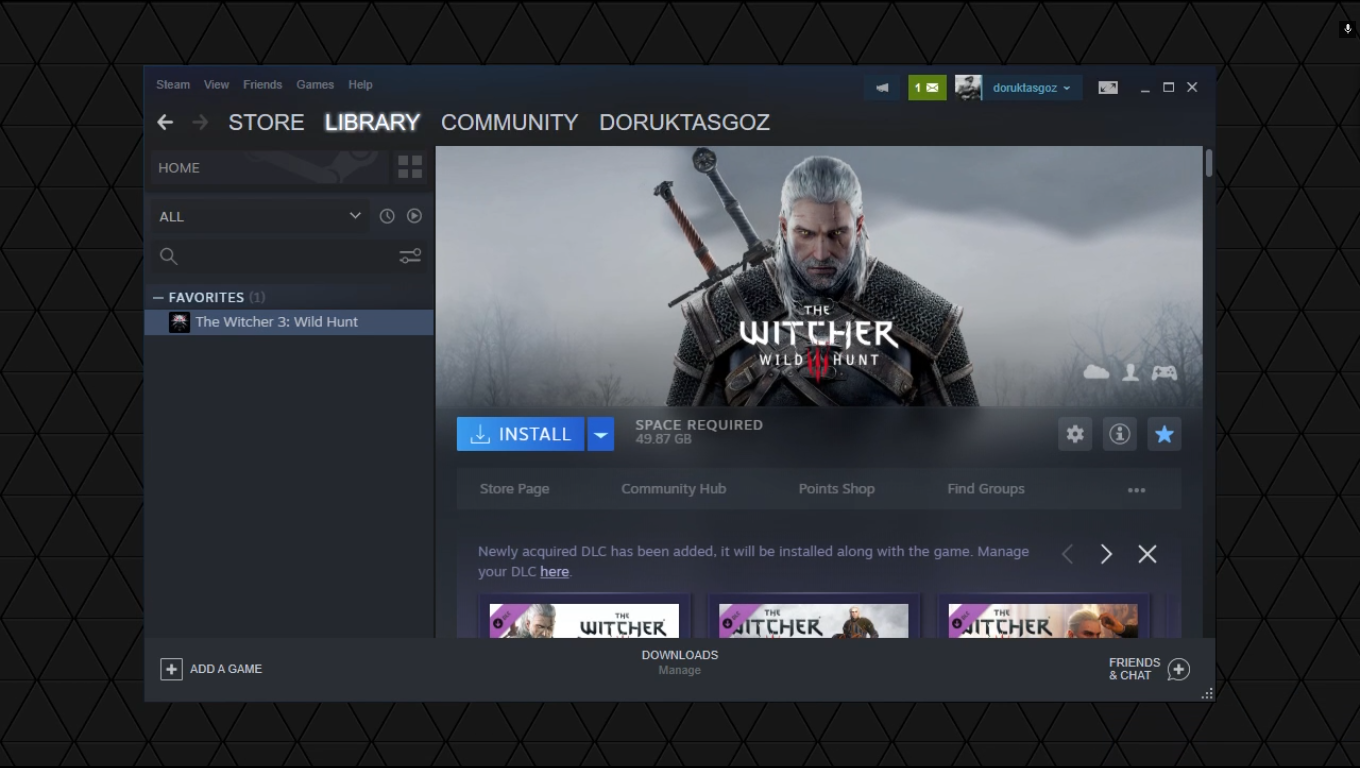Dismiss the newly acquired DLC notice
Image resolution: width=1360 pixels, height=768 pixels.
pyautogui.click(x=1147, y=554)
